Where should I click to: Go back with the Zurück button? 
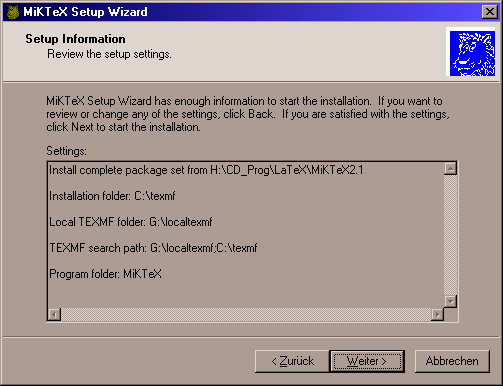[x=292, y=361]
